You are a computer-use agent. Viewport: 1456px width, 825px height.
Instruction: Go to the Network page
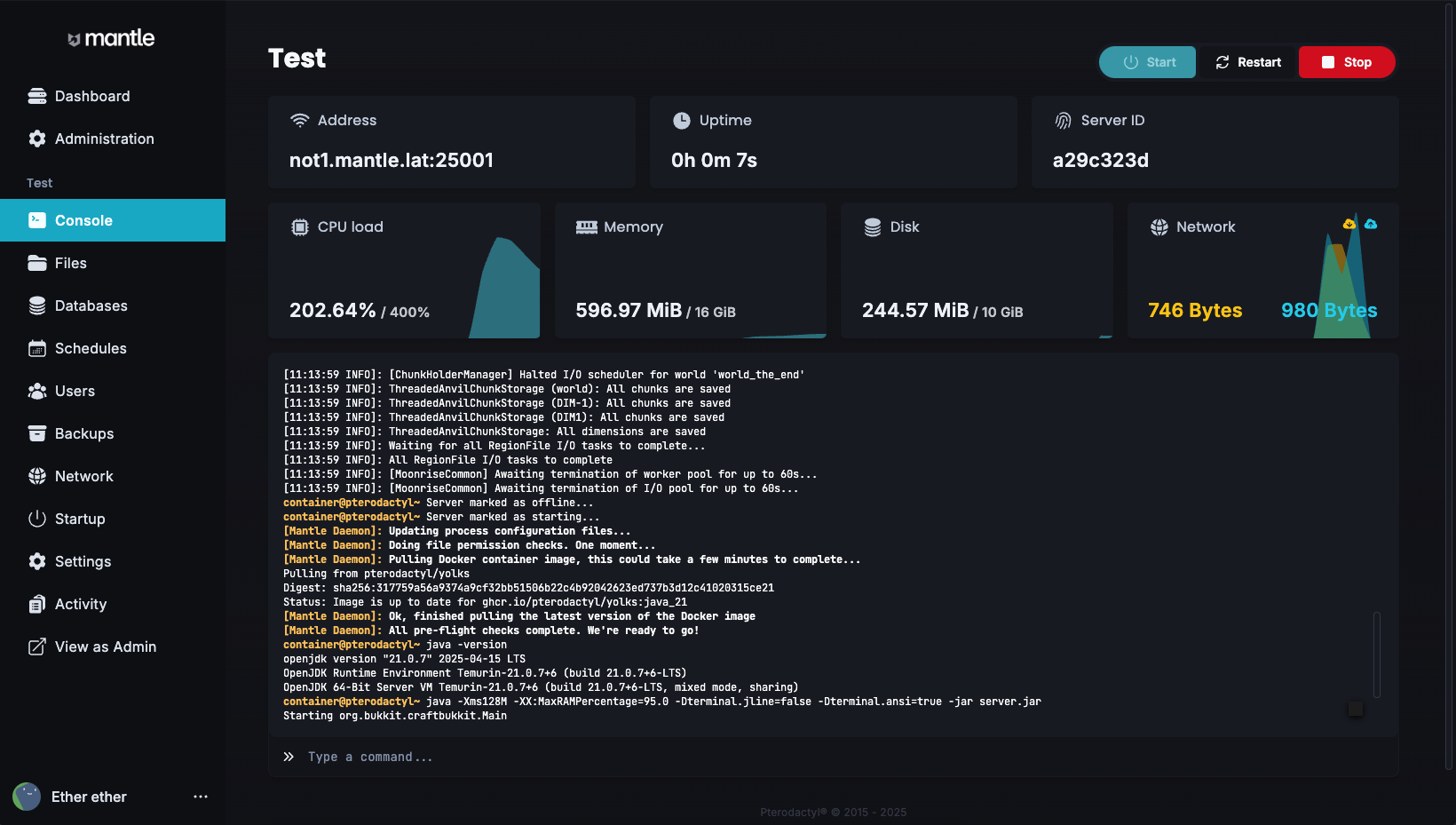[x=83, y=476]
